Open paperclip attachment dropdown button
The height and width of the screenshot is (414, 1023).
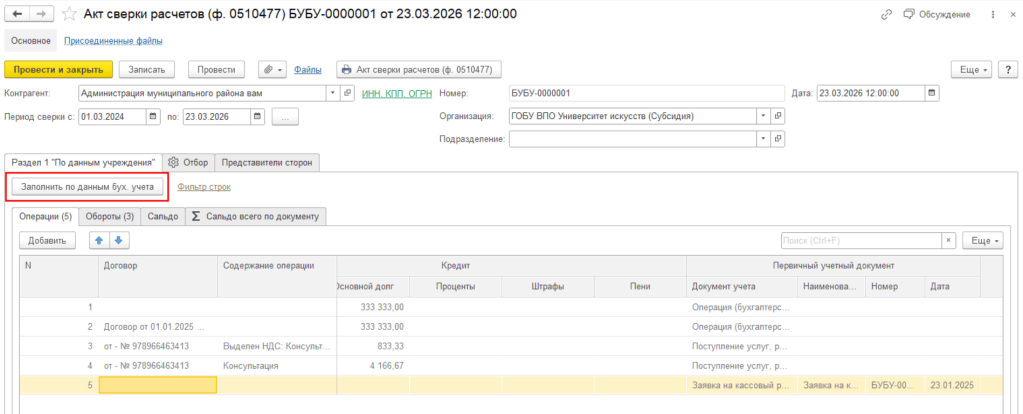click(273, 69)
